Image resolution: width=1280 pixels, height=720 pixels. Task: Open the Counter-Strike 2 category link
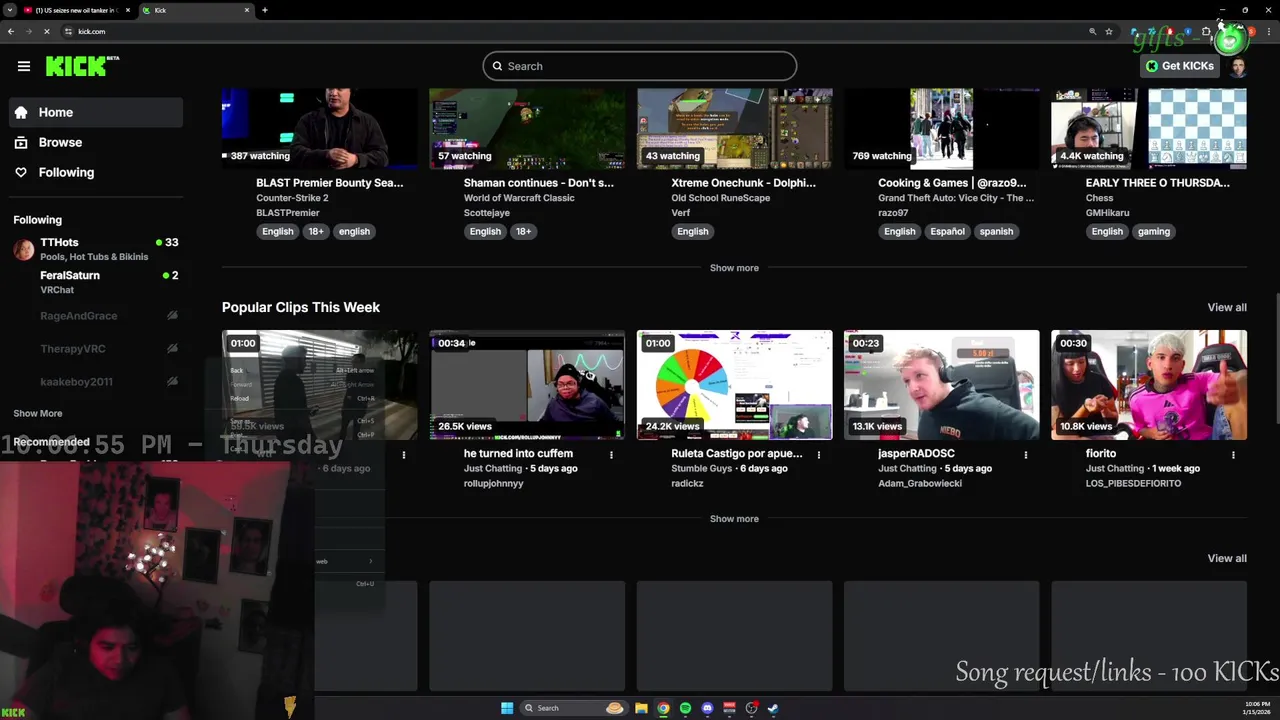coord(292,198)
